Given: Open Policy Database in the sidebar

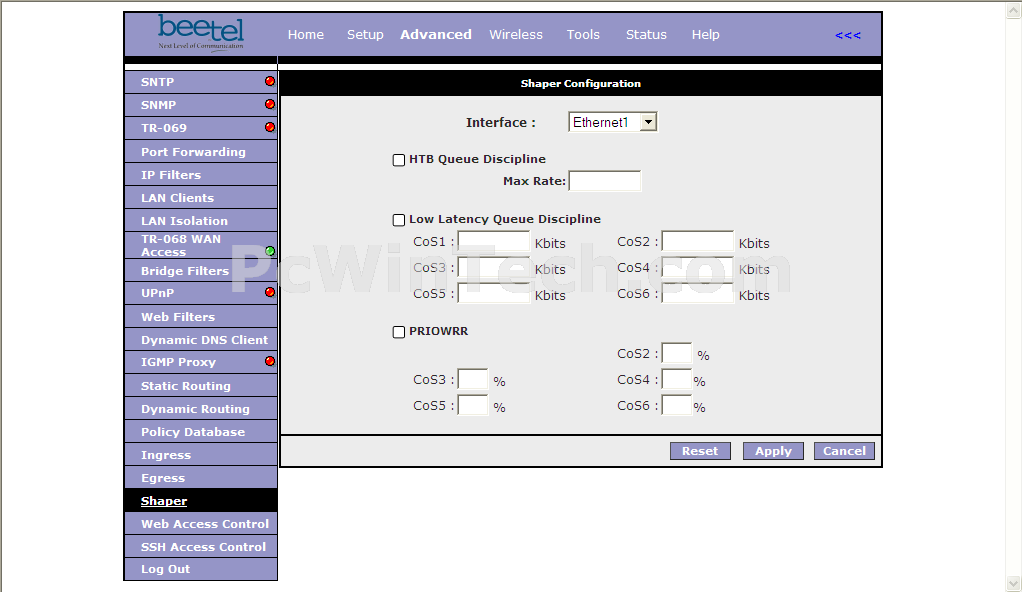Looking at the screenshot, I should [201, 432].
